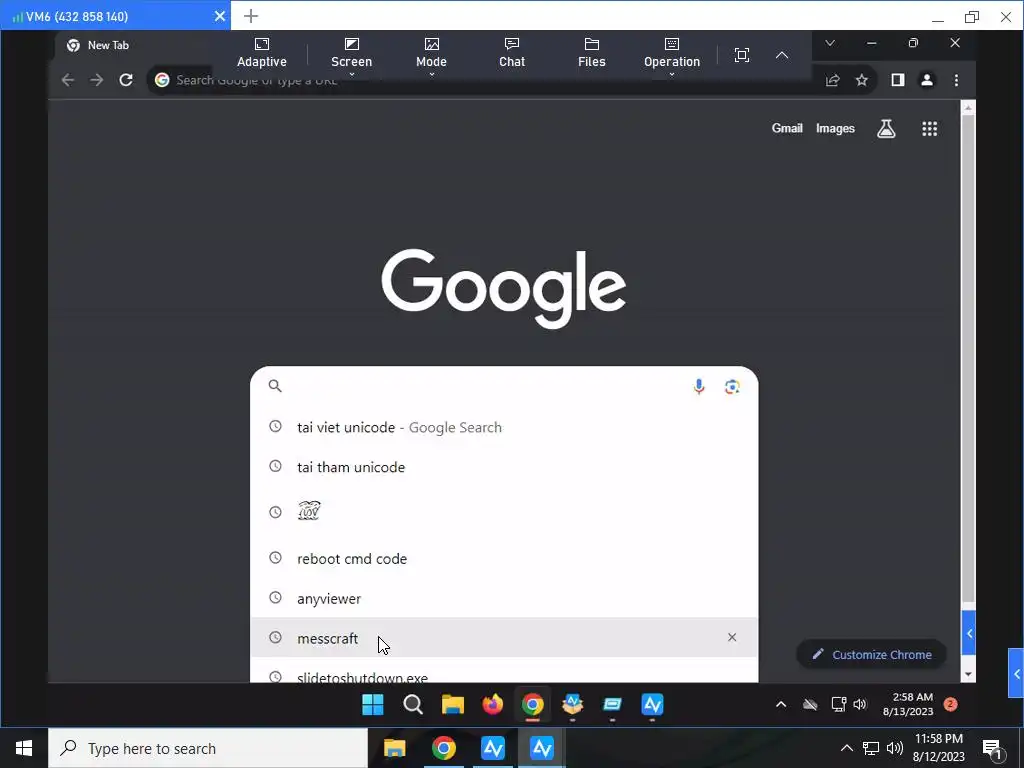Click the remote notification badge

(x=950, y=704)
